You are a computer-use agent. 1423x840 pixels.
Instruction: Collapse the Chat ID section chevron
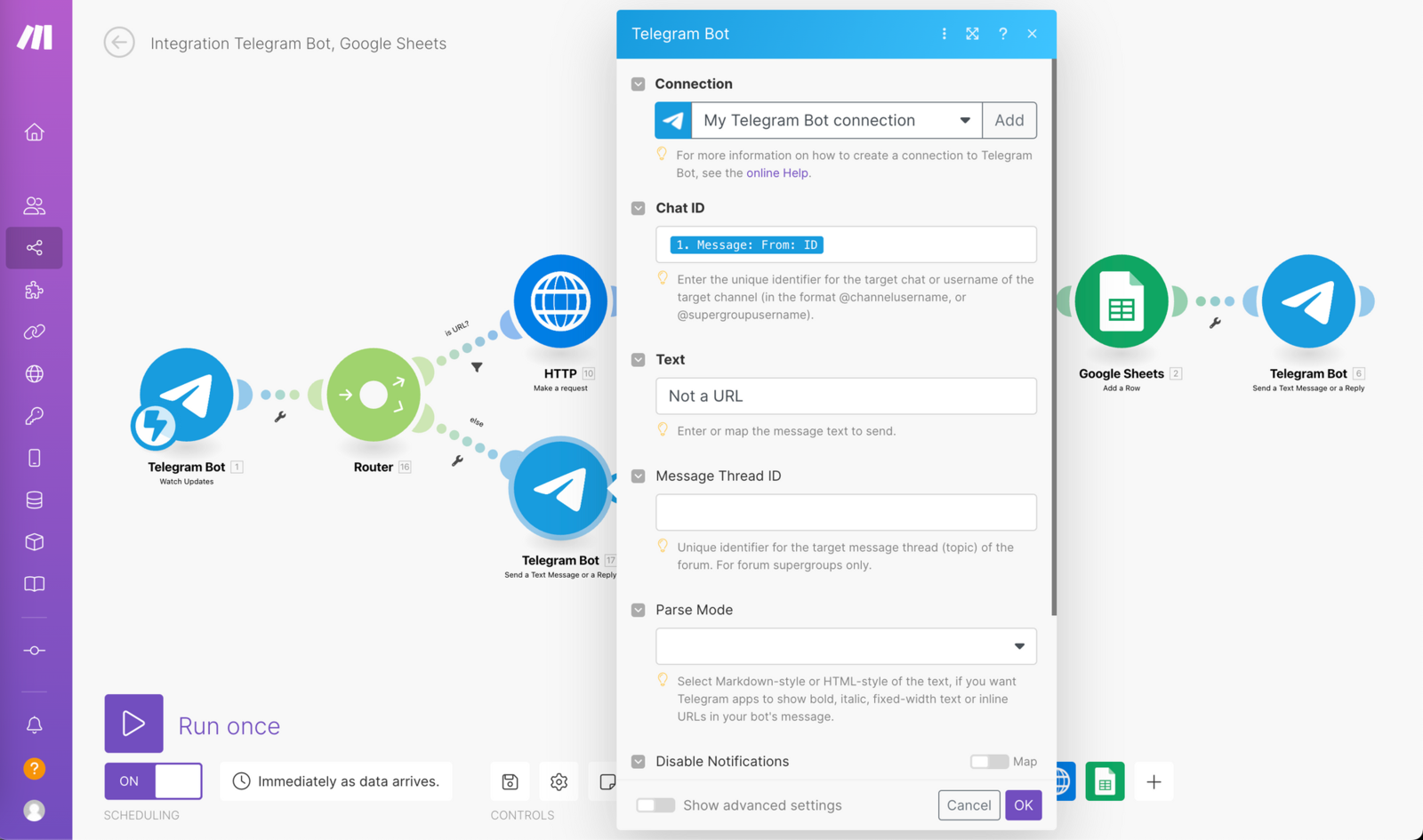pyautogui.click(x=638, y=208)
